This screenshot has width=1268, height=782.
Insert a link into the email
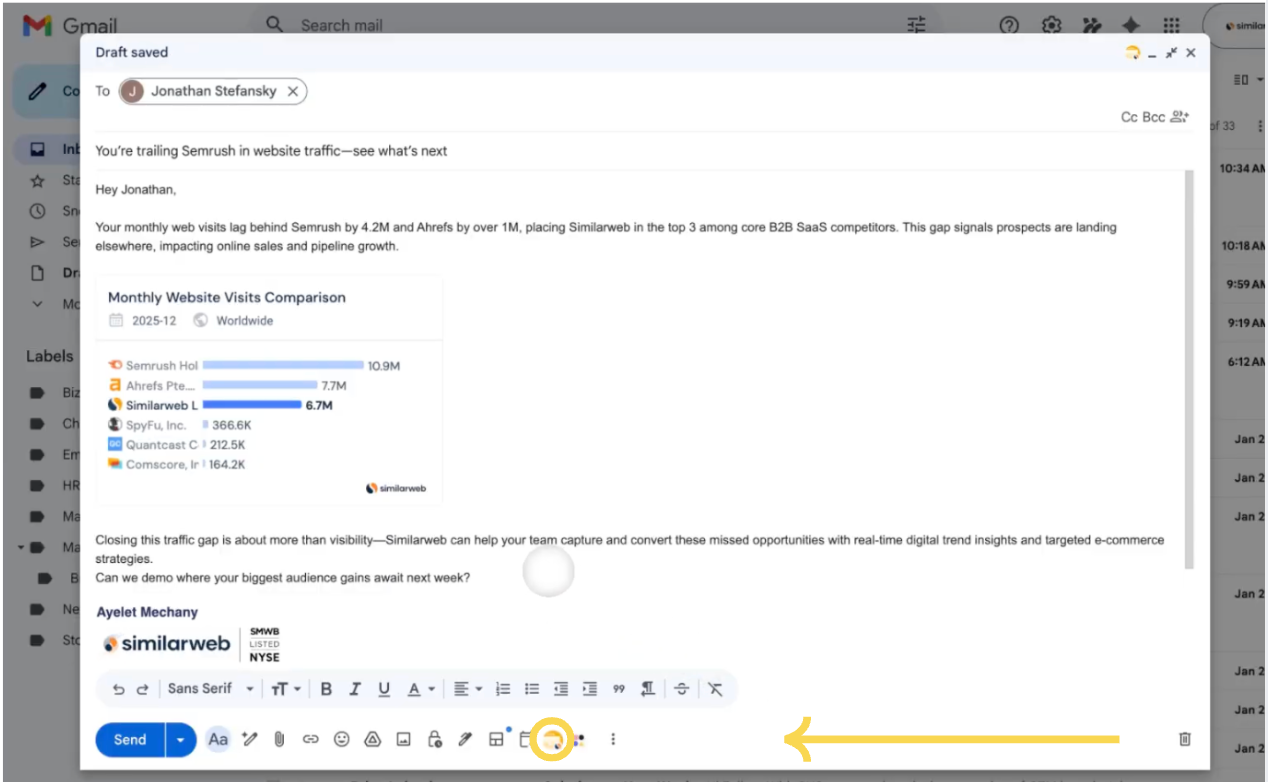(x=310, y=740)
